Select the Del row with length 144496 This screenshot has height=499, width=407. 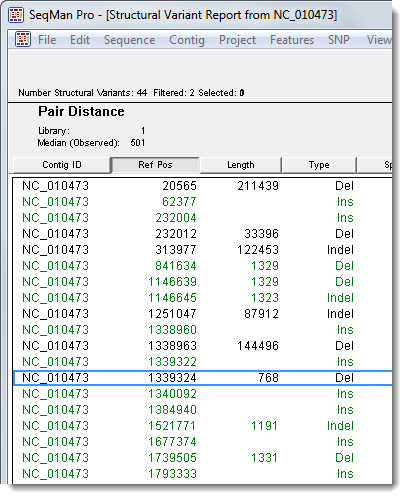point(202,346)
